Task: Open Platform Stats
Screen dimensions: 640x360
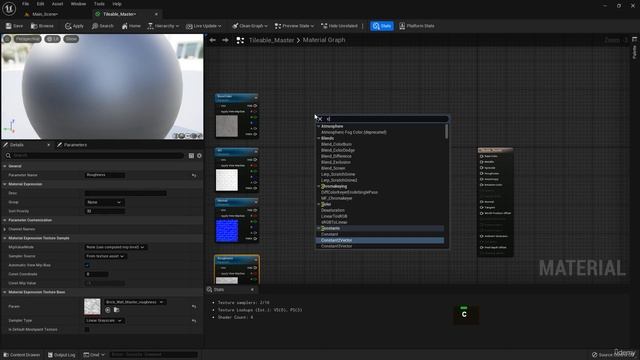Action: (x=416, y=26)
